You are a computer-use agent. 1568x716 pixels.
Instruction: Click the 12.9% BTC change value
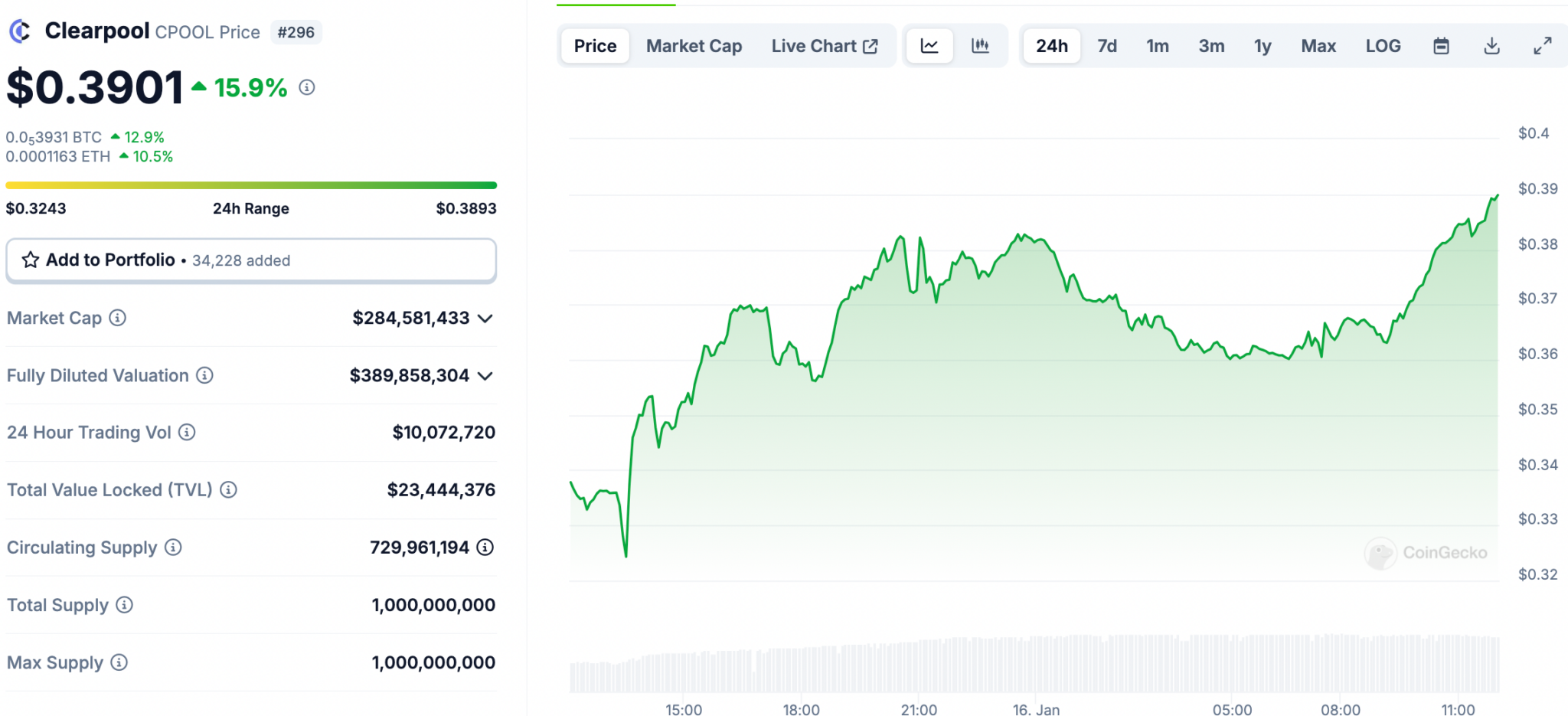(x=144, y=137)
